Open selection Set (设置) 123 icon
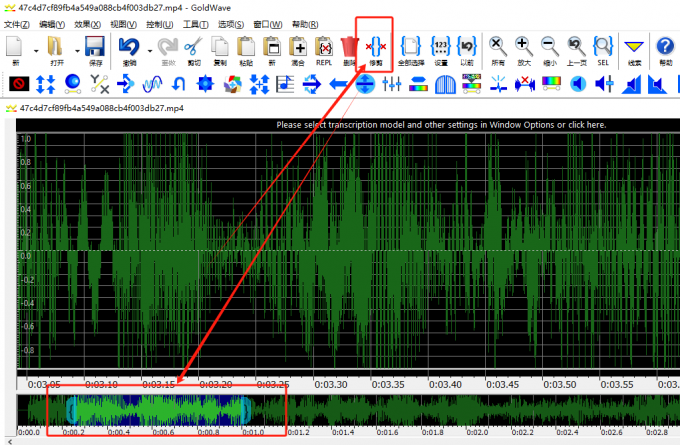 [441, 51]
